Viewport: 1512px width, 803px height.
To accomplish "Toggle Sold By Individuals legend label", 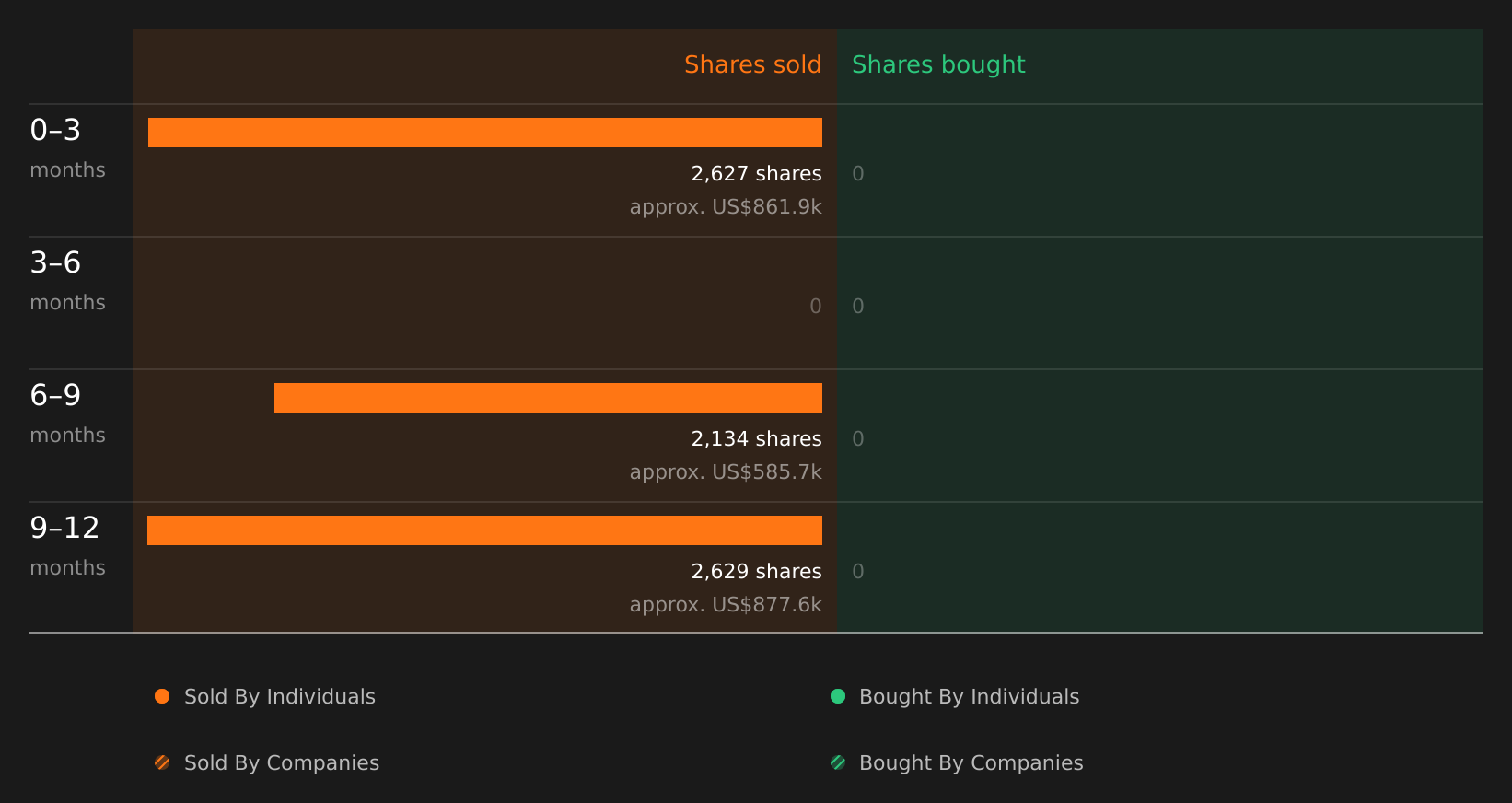I will (280, 696).
